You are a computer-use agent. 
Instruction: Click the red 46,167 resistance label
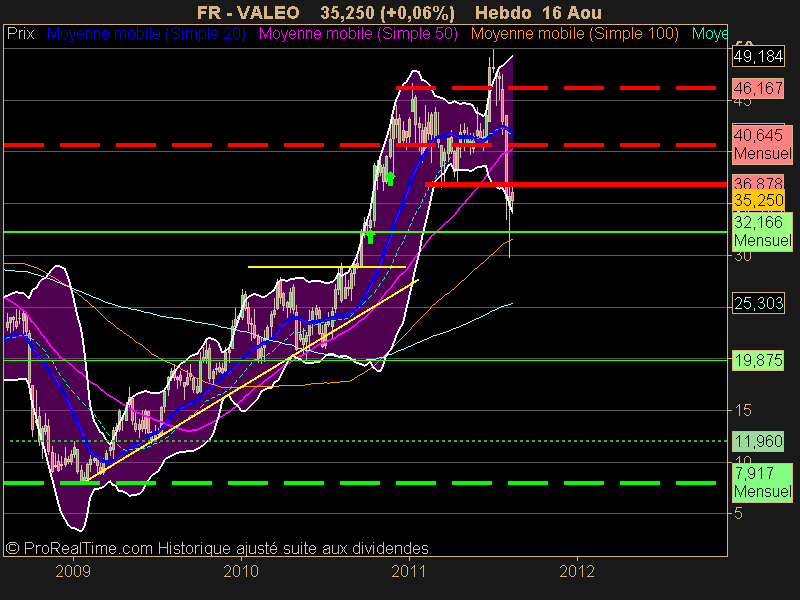point(758,88)
